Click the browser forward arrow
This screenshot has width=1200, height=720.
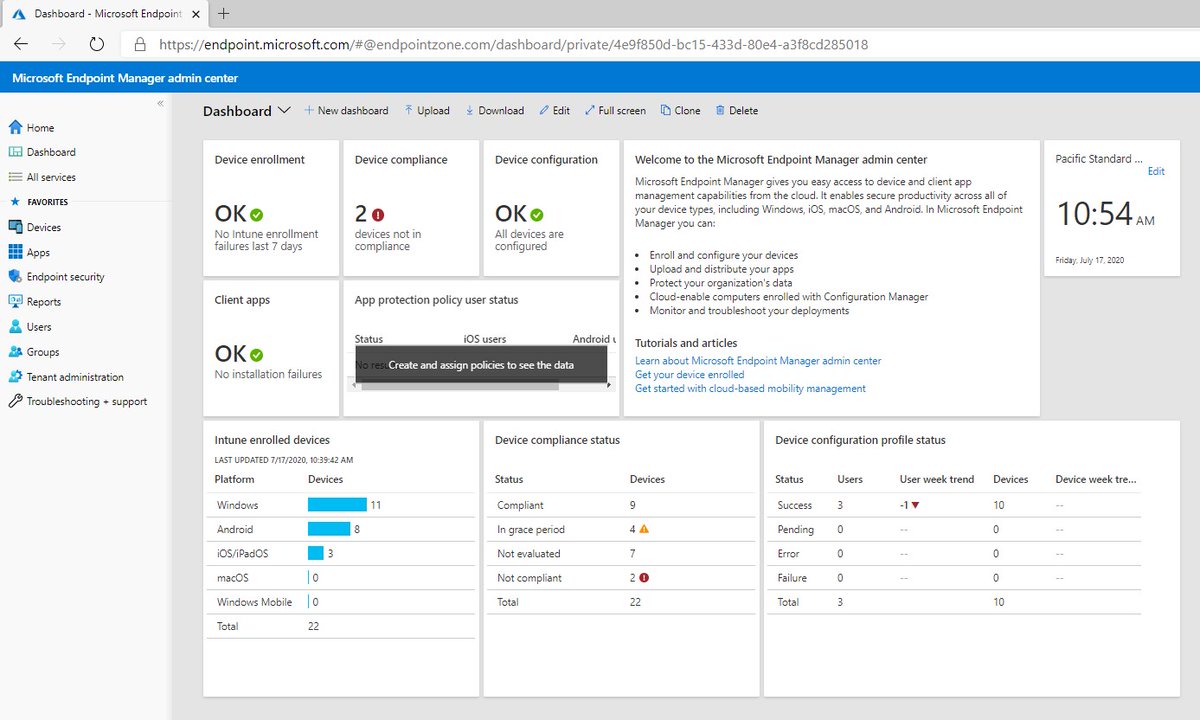pyautogui.click(x=59, y=44)
